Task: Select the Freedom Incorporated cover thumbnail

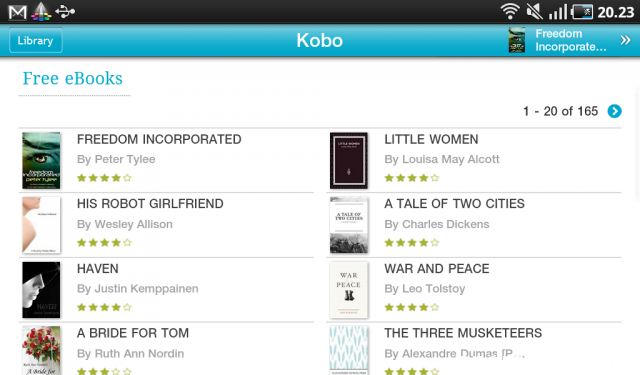Action: (41, 160)
